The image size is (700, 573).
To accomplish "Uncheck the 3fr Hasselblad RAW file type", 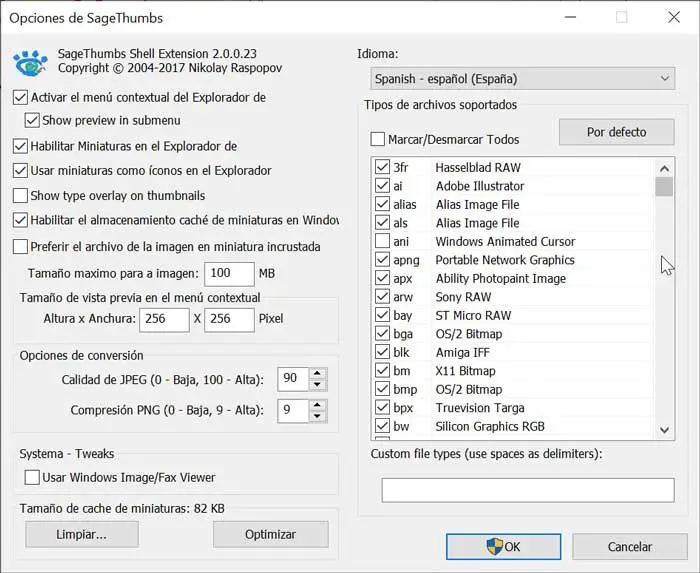I will 382,167.
